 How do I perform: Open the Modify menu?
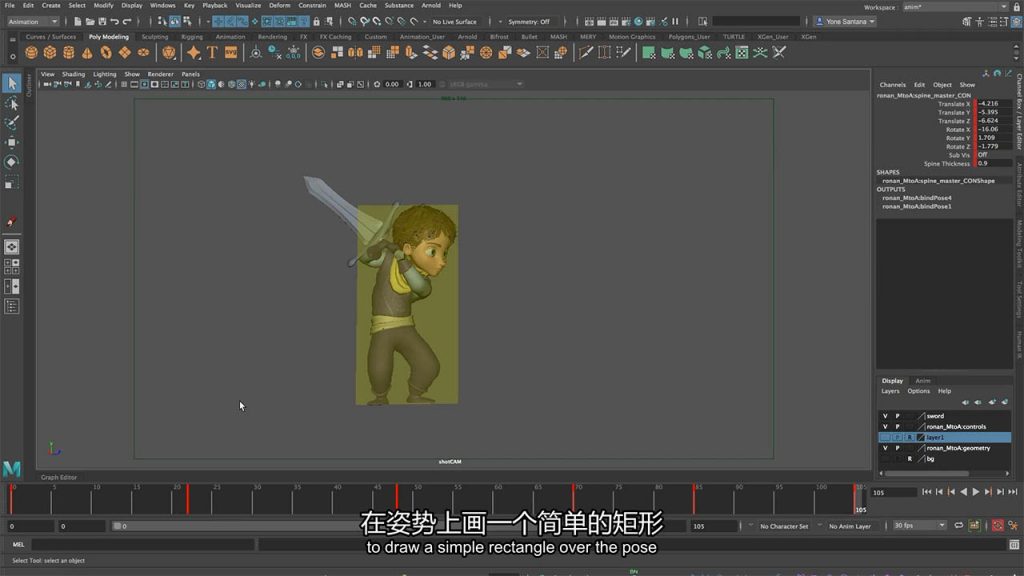[x=103, y=5]
